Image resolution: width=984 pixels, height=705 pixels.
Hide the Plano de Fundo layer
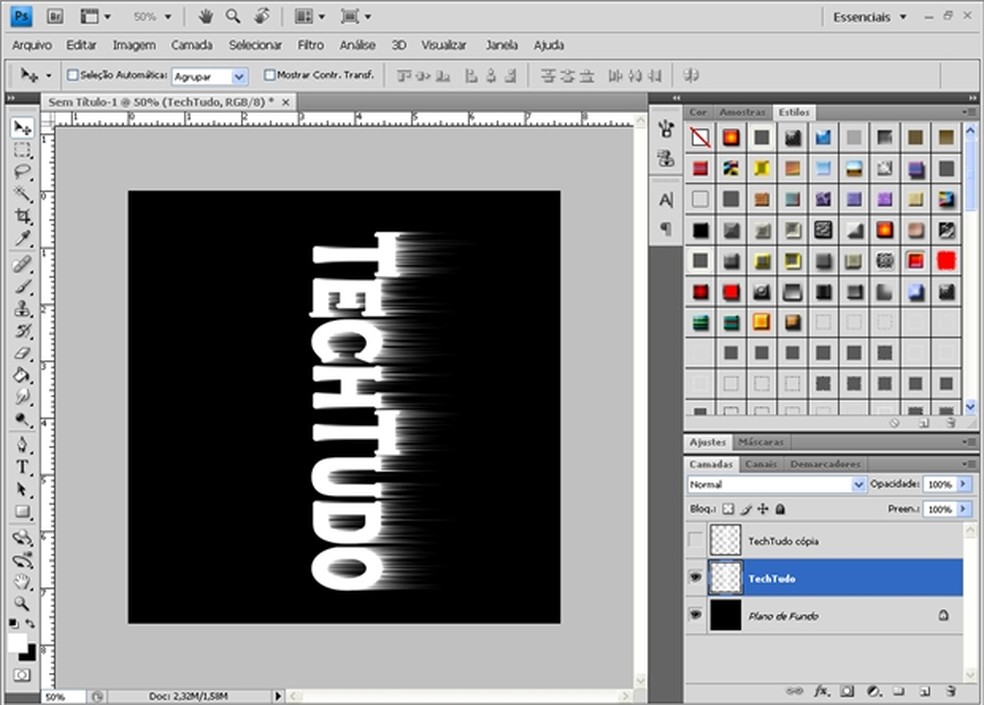pos(696,616)
